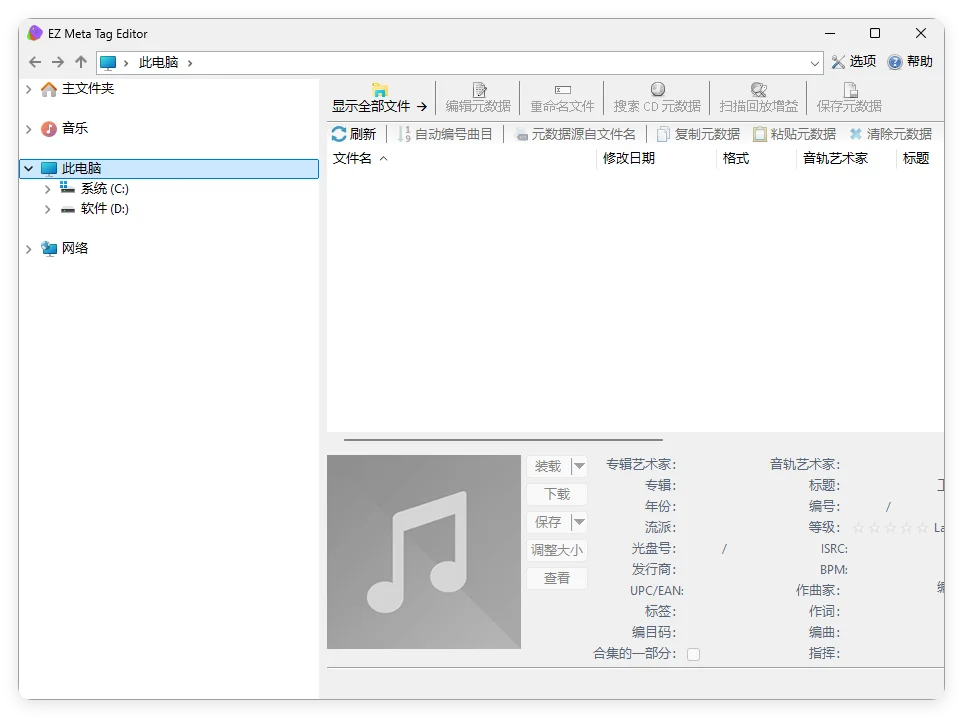Open the 编辑元数据 metadata editor

(x=478, y=97)
